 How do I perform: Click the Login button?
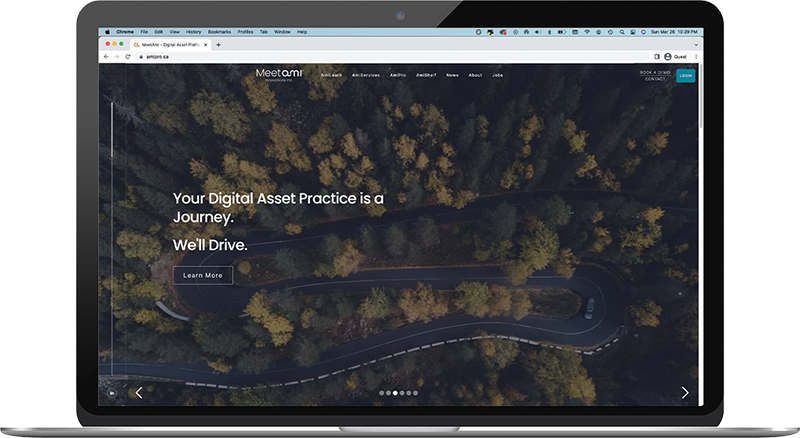685,75
